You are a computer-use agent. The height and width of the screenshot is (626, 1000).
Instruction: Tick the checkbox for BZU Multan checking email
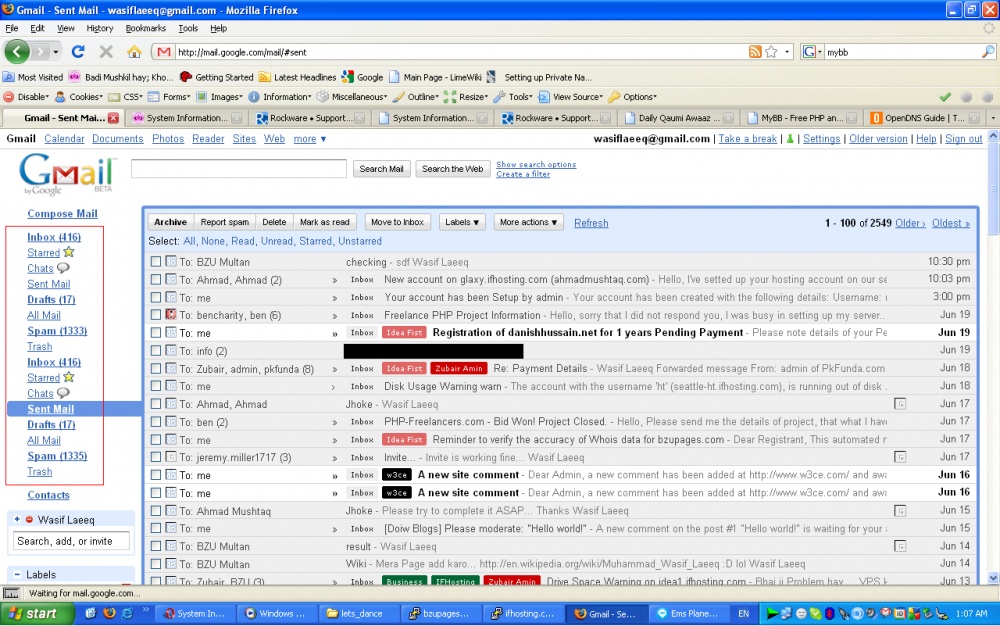tap(156, 262)
